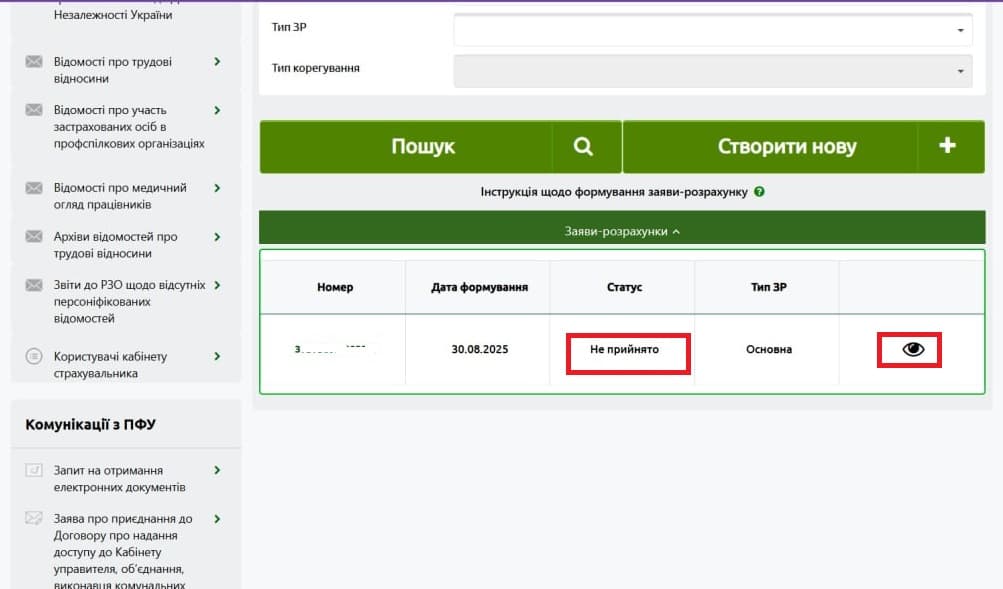This screenshot has height=589, width=1003.
Task: Click the magnifying glass search icon
Action: pos(583,146)
